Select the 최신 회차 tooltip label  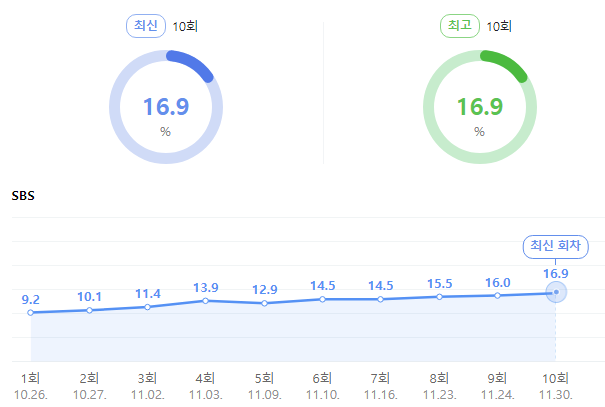coord(556,247)
